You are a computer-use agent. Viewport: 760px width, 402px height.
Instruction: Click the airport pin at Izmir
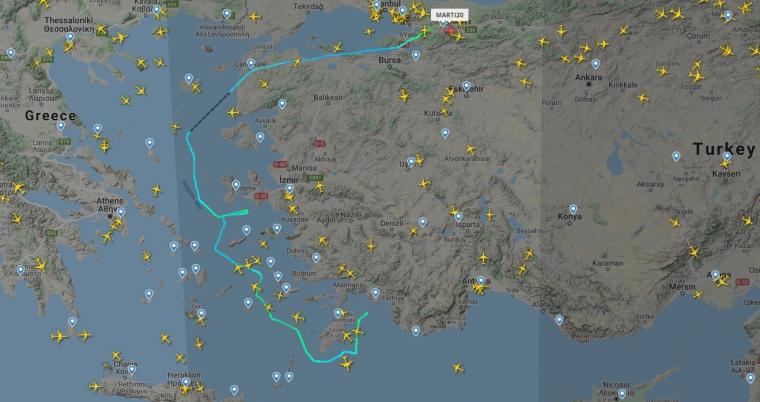289,188
